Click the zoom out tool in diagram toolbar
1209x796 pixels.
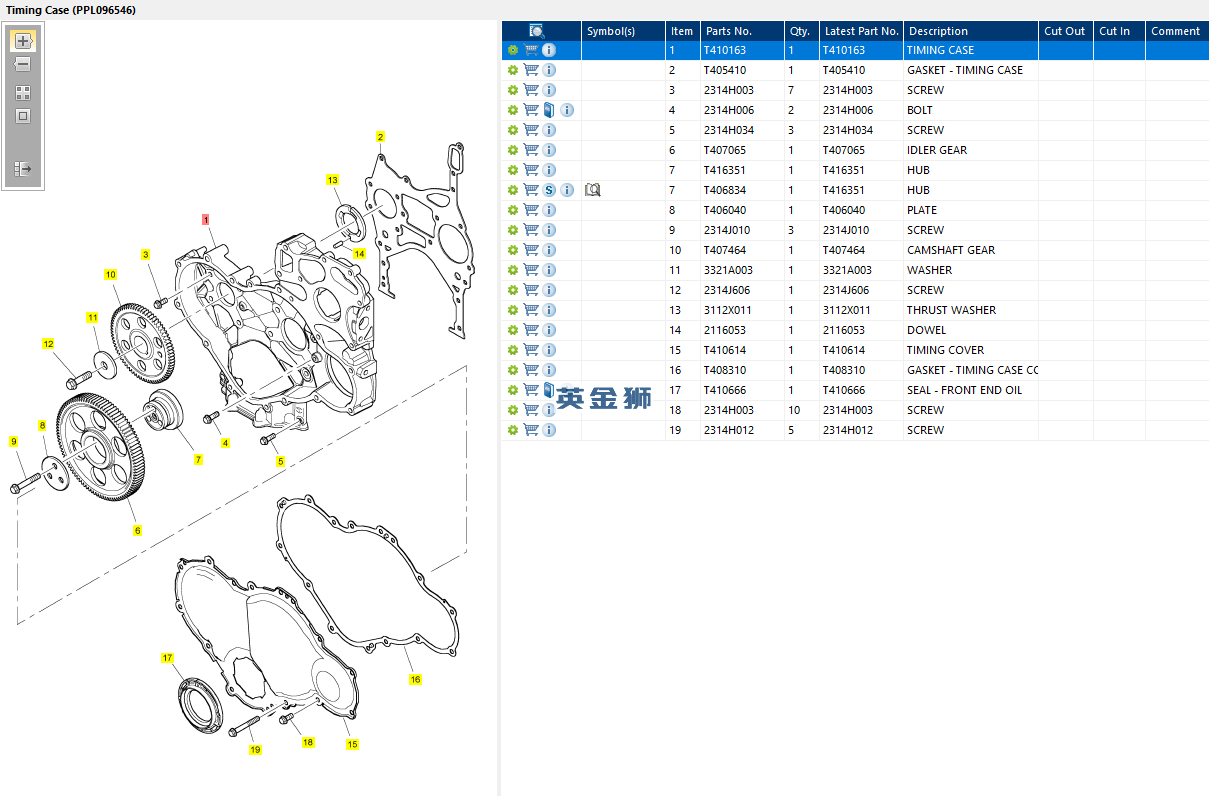(23, 64)
